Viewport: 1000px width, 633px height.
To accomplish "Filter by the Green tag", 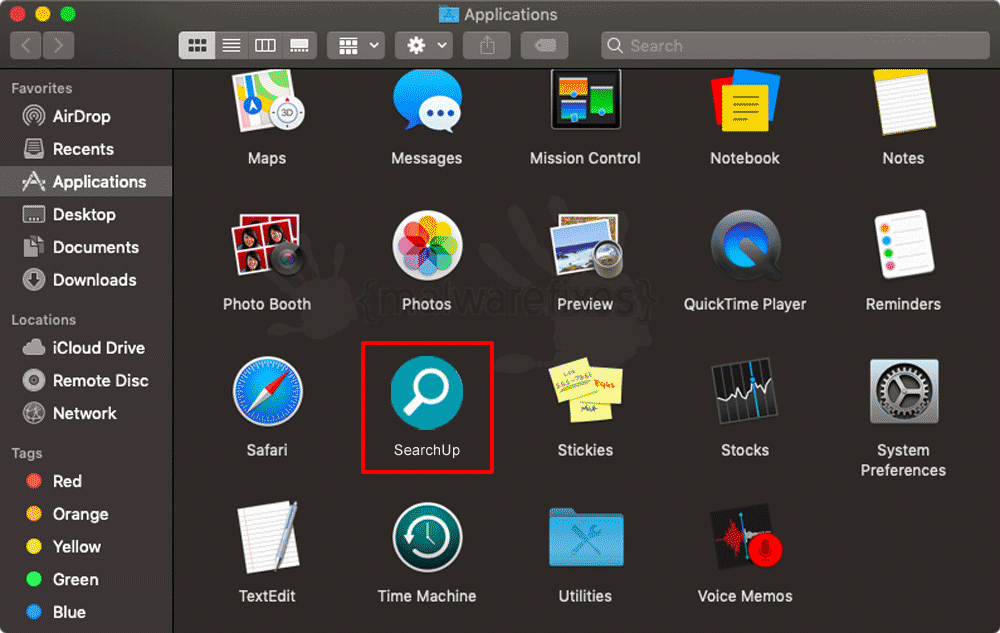I will pyautogui.click(x=86, y=579).
